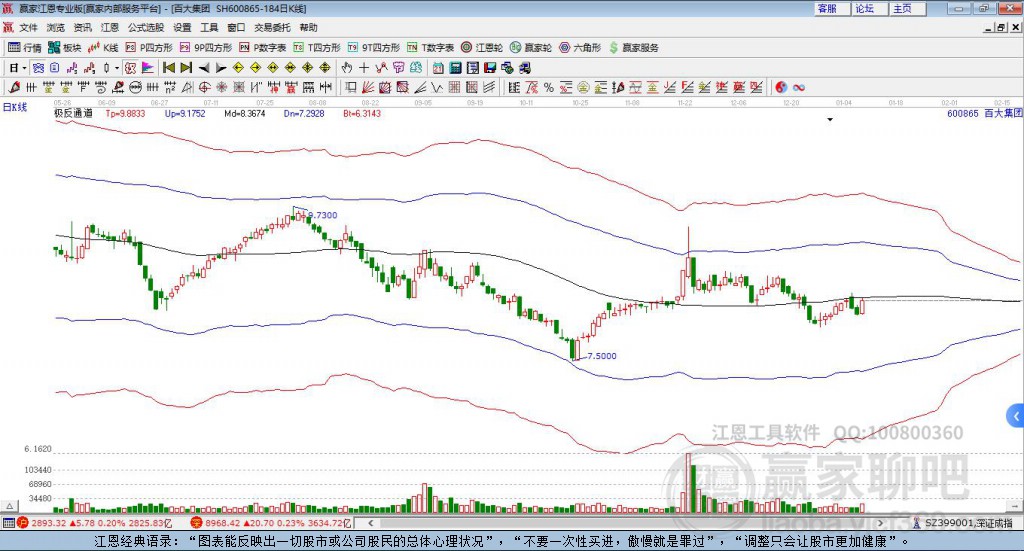Click the magenta gradient triangle icon
Image resolution: width=1024 pixels, height=551 pixels.
click(148, 68)
